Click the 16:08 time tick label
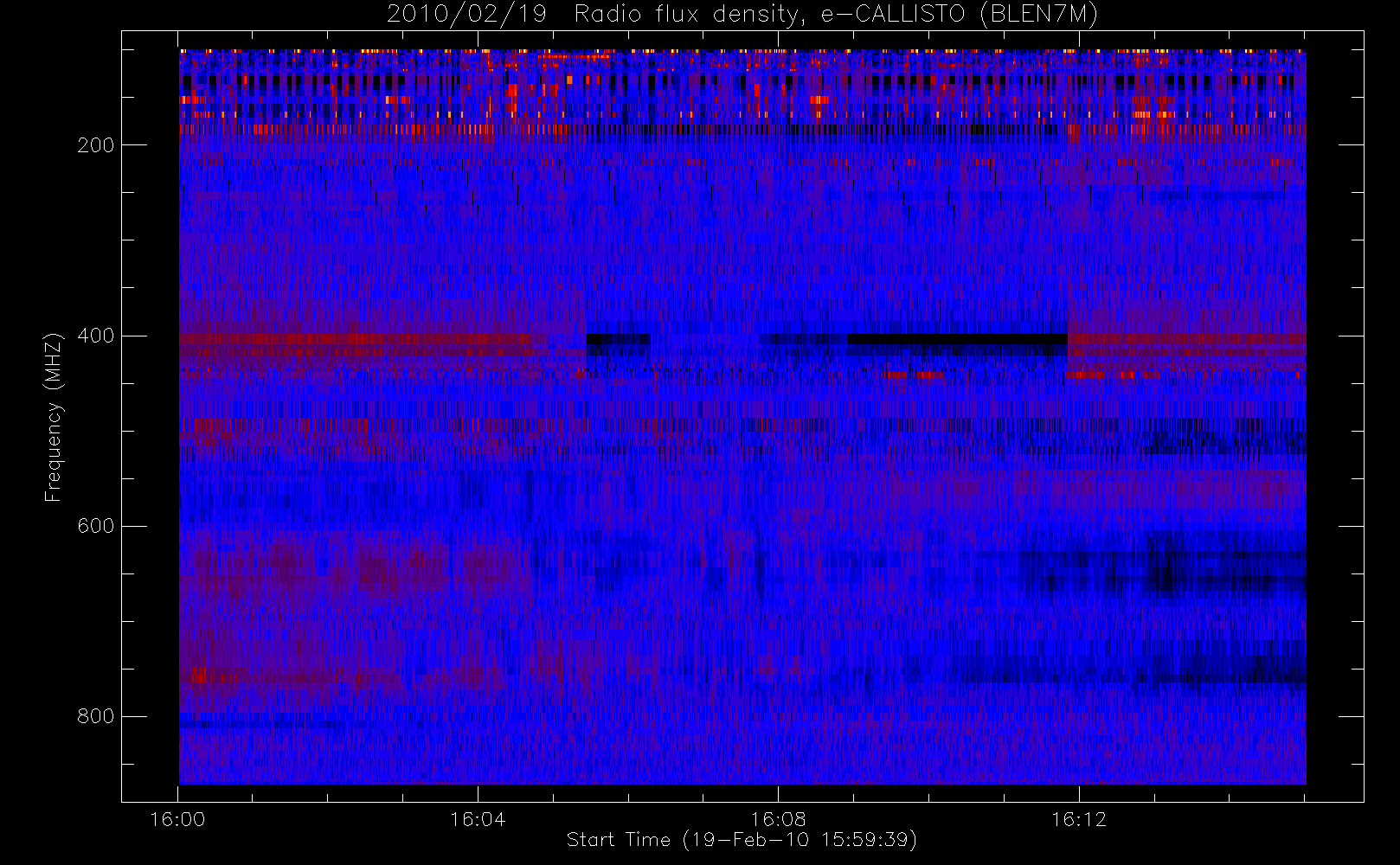 point(778,819)
